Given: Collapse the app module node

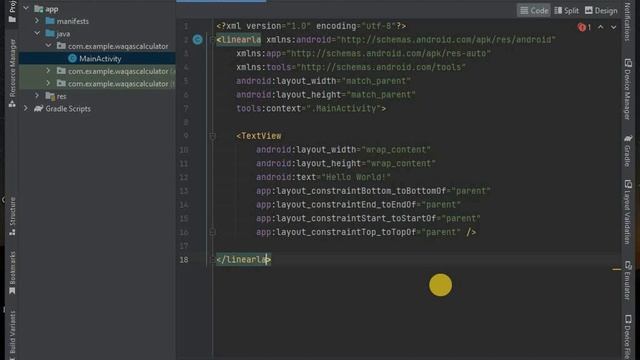Looking at the screenshot, I should pyautogui.click(x=26, y=8).
